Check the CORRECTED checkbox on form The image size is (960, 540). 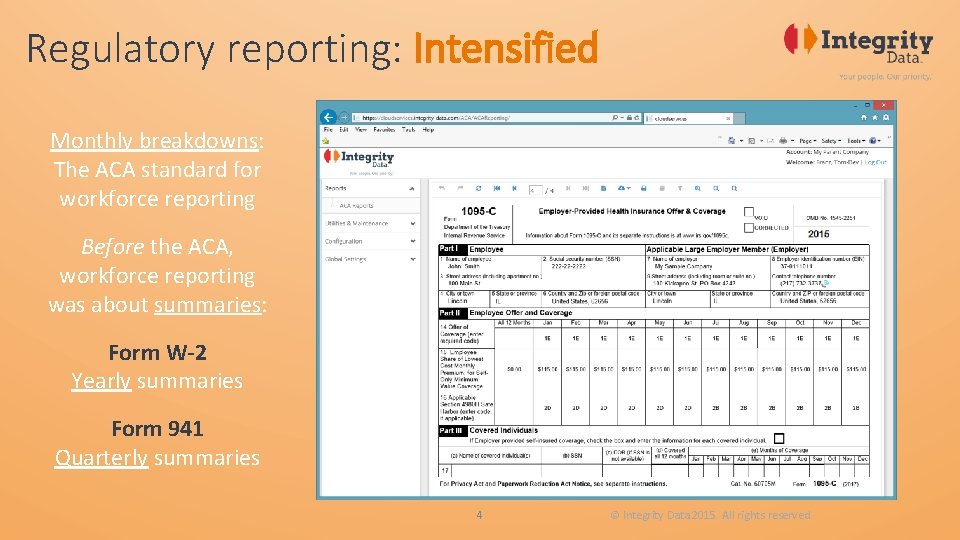point(748,228)
